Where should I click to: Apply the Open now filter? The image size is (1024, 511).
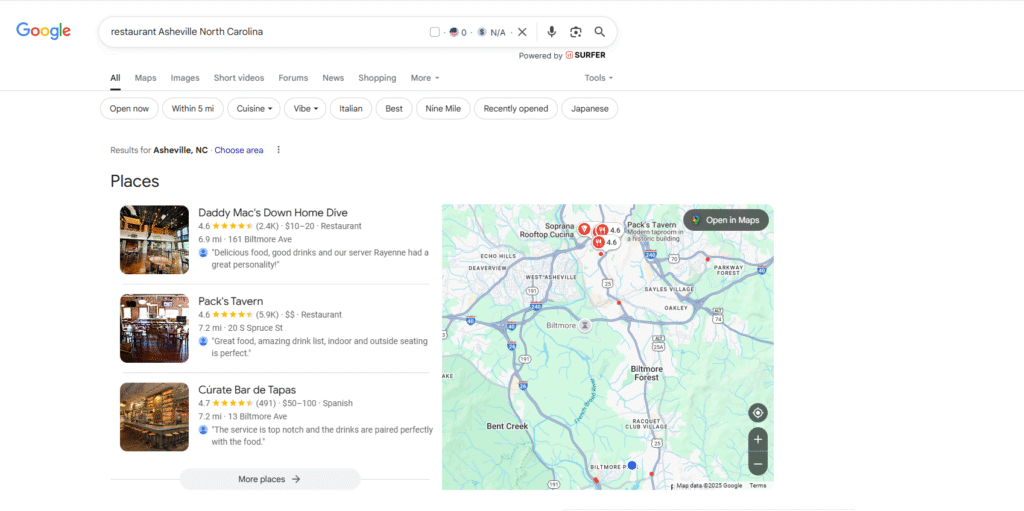click(x=129, y=108)
